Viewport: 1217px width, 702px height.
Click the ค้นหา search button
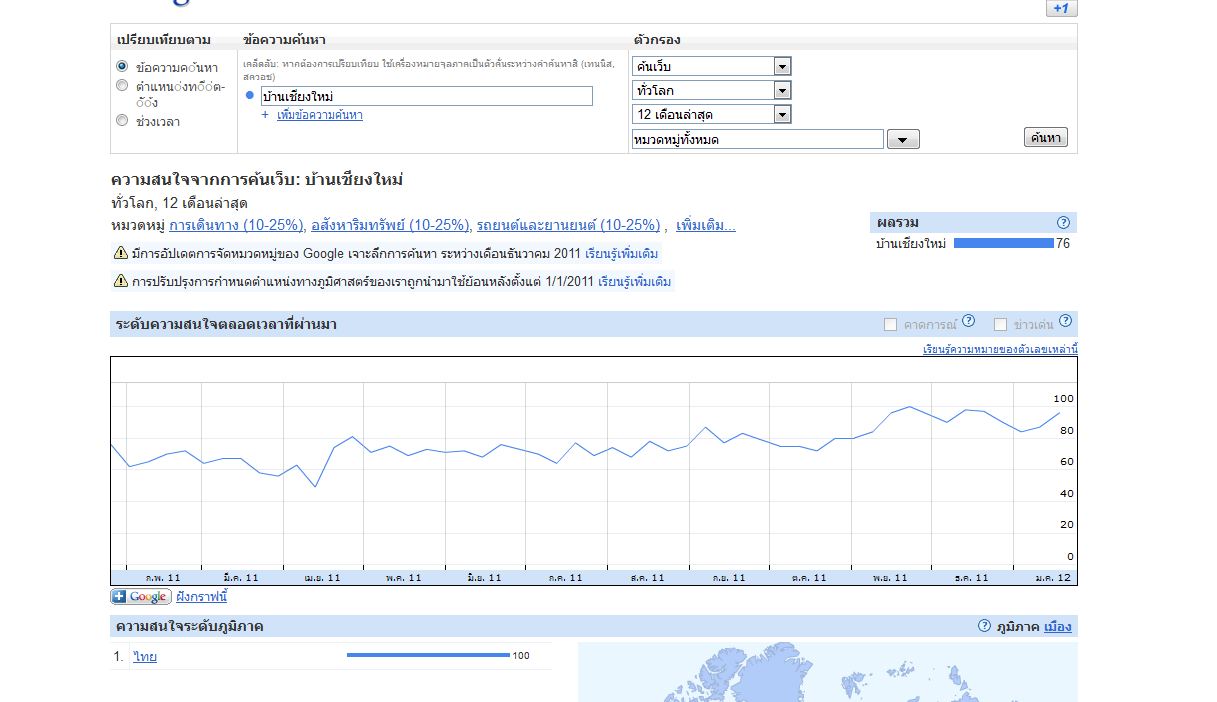pyautogui.click(x=1046, y=138)
